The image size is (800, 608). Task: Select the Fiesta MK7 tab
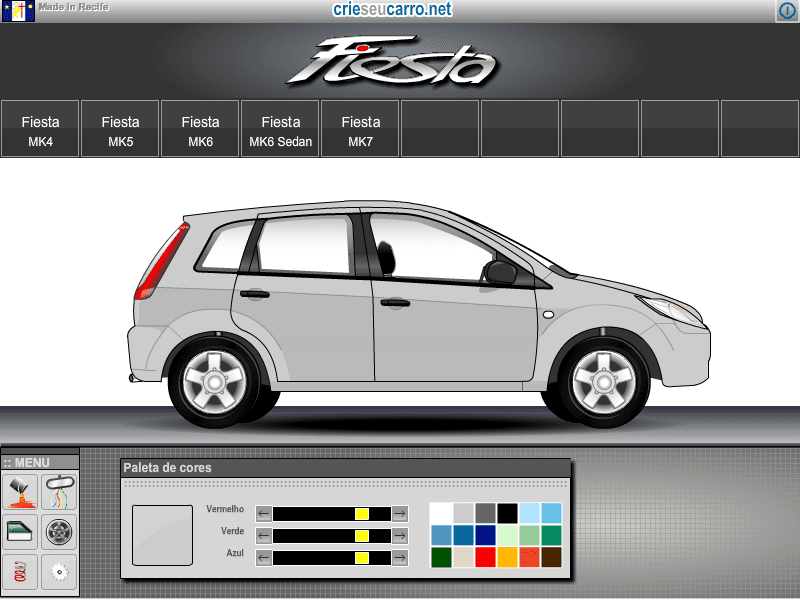360,129
